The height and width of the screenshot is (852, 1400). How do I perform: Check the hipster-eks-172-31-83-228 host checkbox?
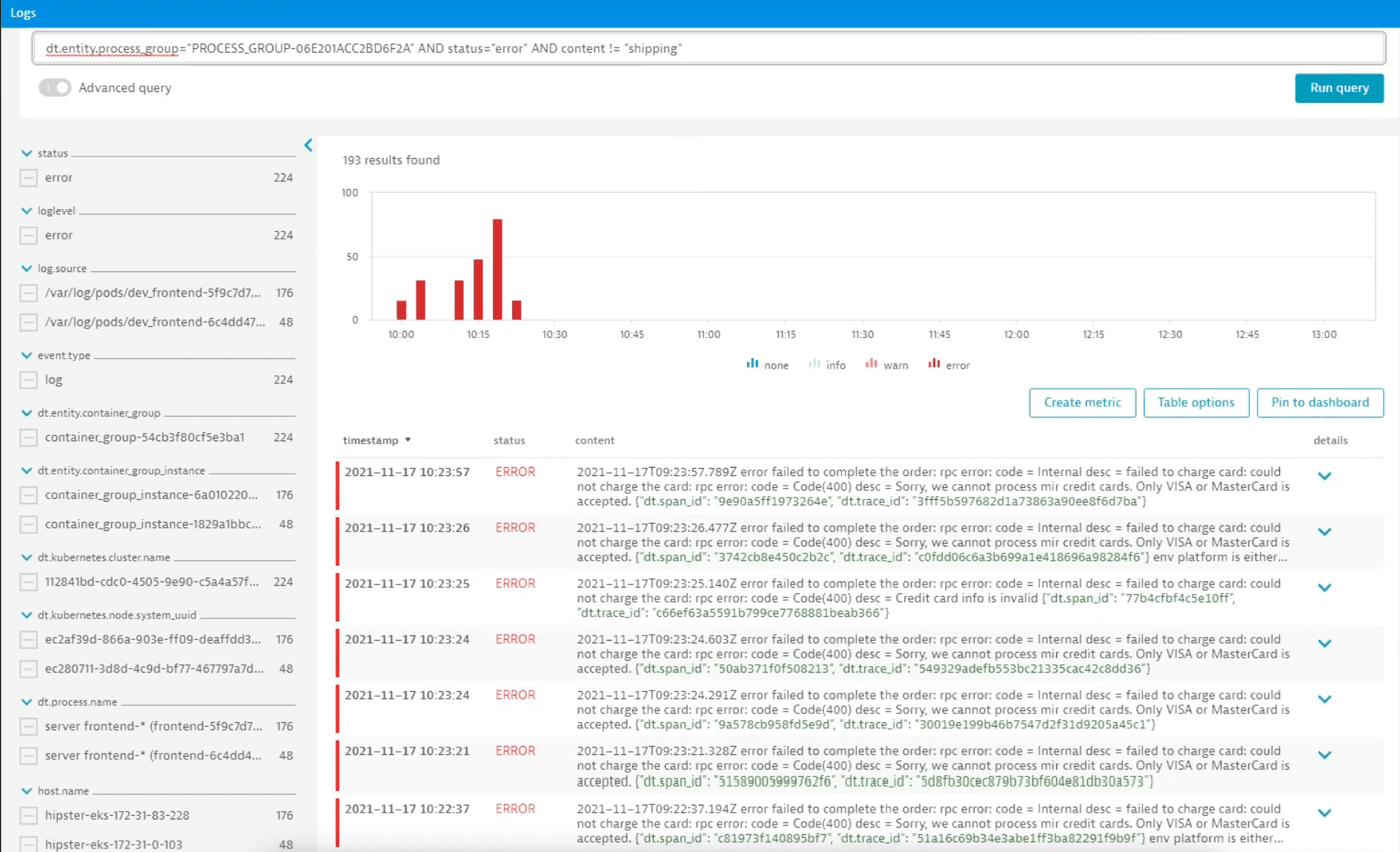29,816
